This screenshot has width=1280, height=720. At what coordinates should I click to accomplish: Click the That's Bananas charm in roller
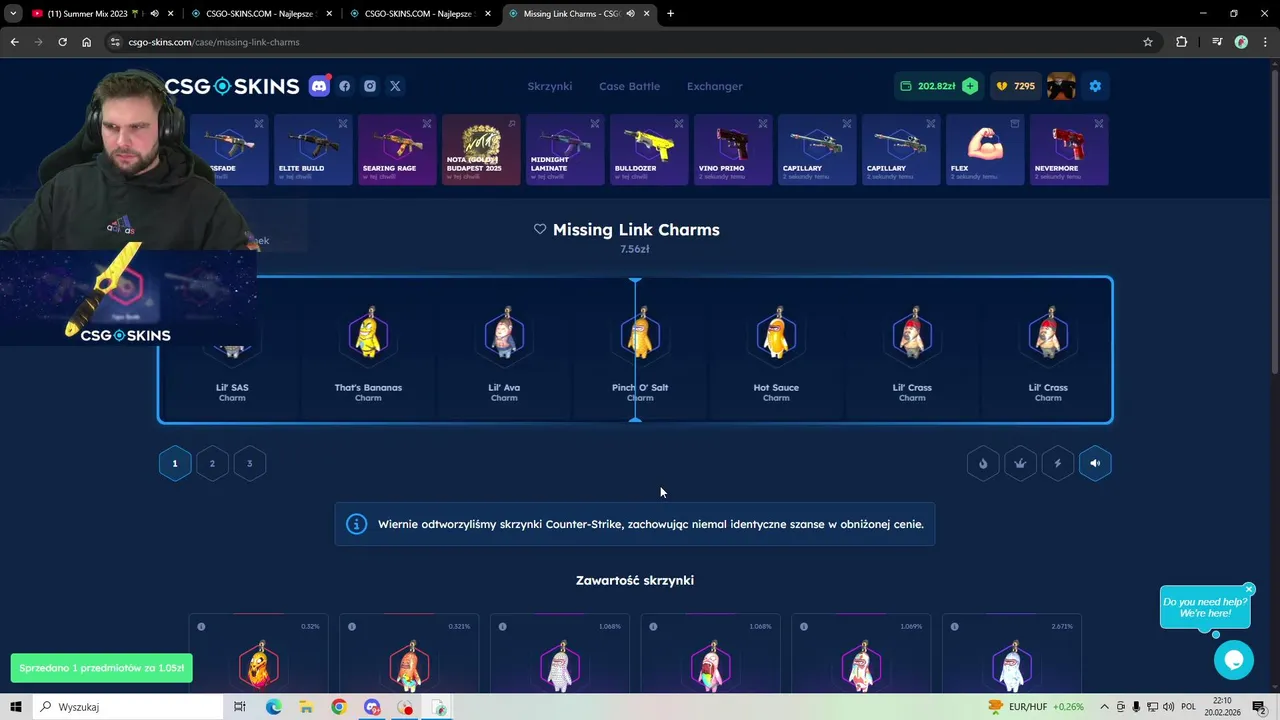coord(368,350)
